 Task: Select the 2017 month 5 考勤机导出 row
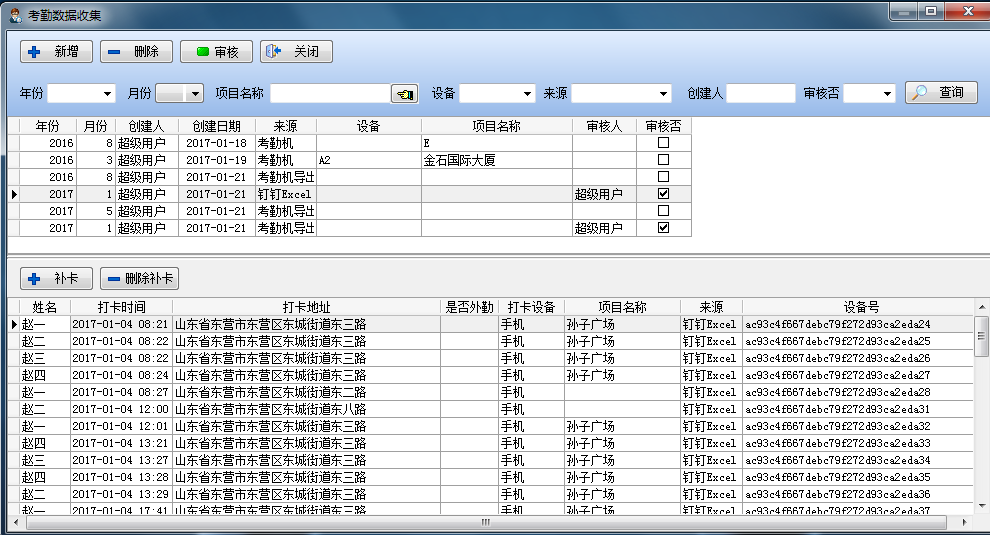(x=300, y=211)
